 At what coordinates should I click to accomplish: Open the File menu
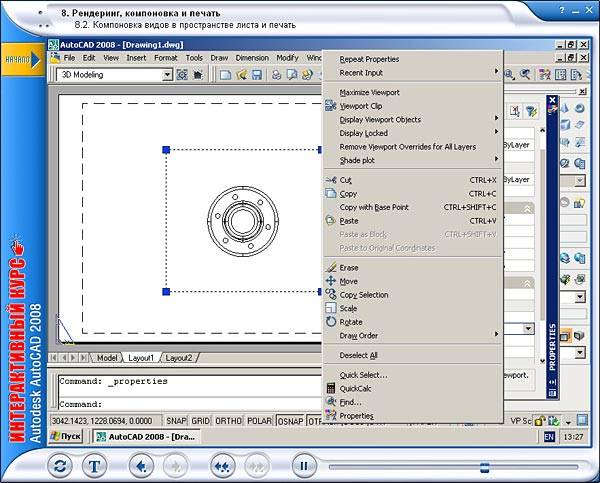click(69, 58)
